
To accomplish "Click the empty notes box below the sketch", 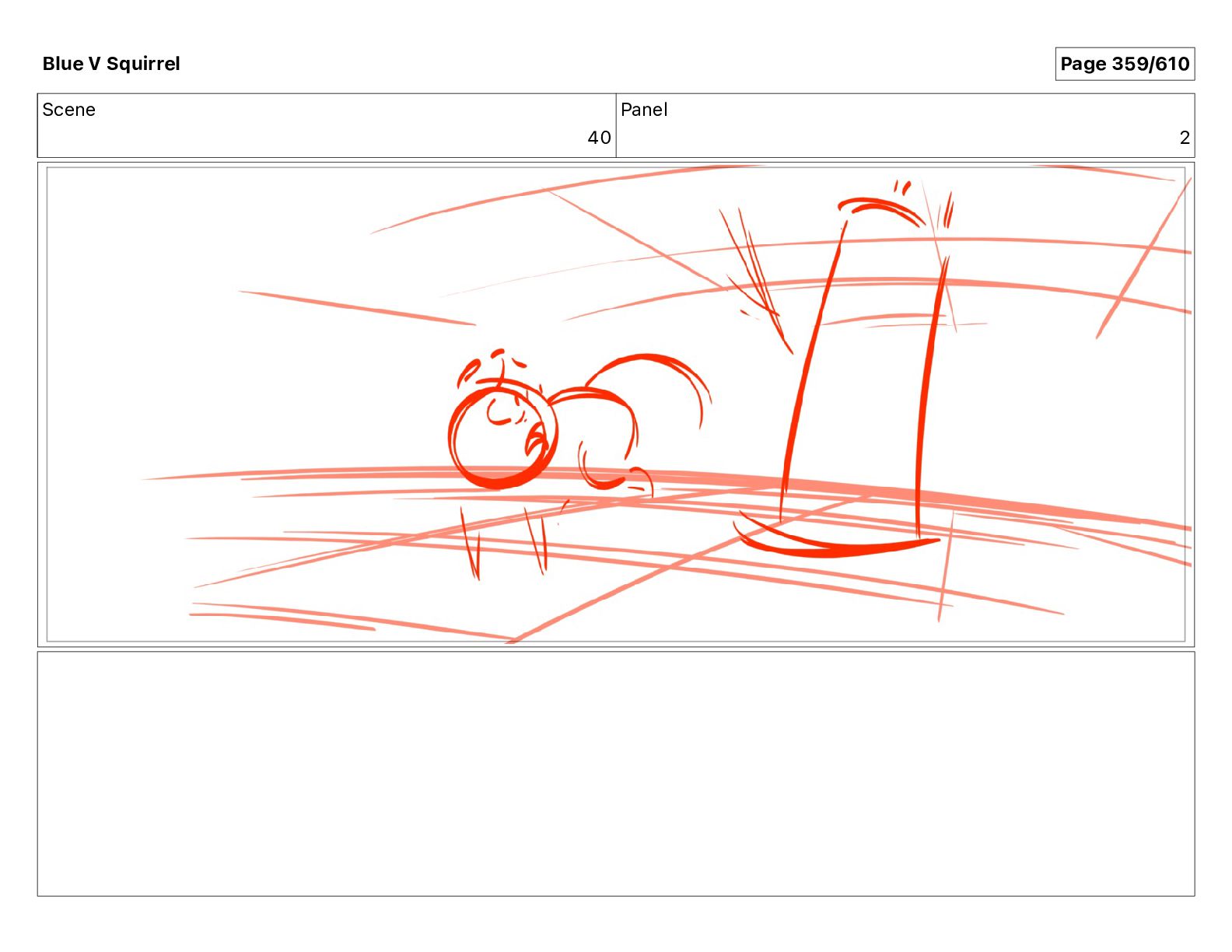I will [616, 774].
